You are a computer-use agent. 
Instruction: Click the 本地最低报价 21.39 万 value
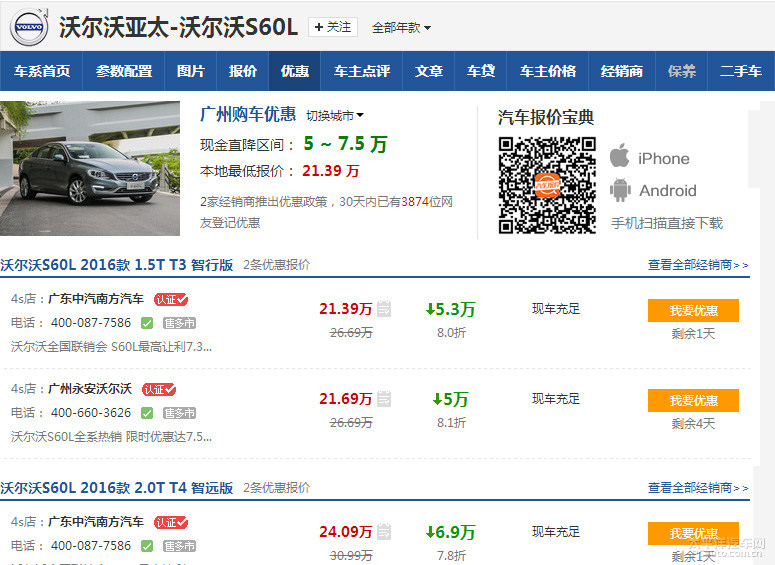(x=331, y=171)
